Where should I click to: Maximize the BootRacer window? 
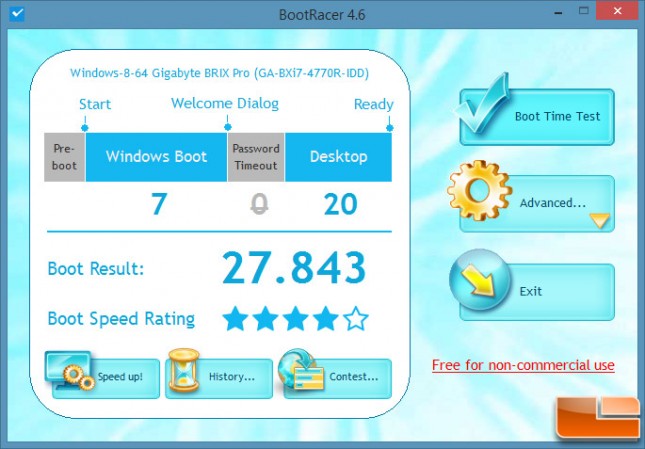pos(583,11)
